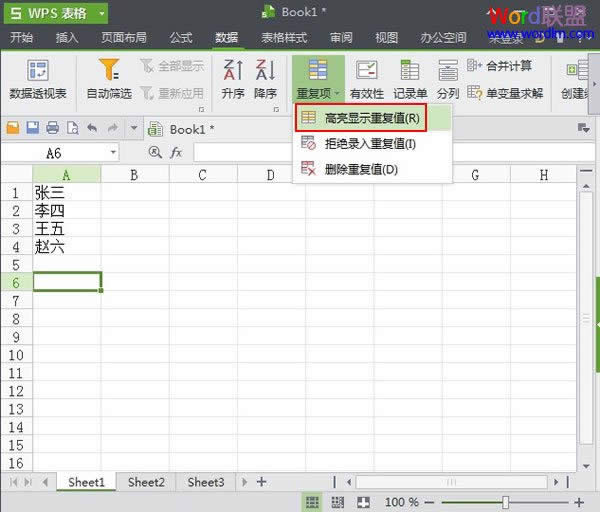The height and width of the screenshot is (512, 600).
Task: Switch to the 开始 ribbon tab
Action: tap(21, 38)
